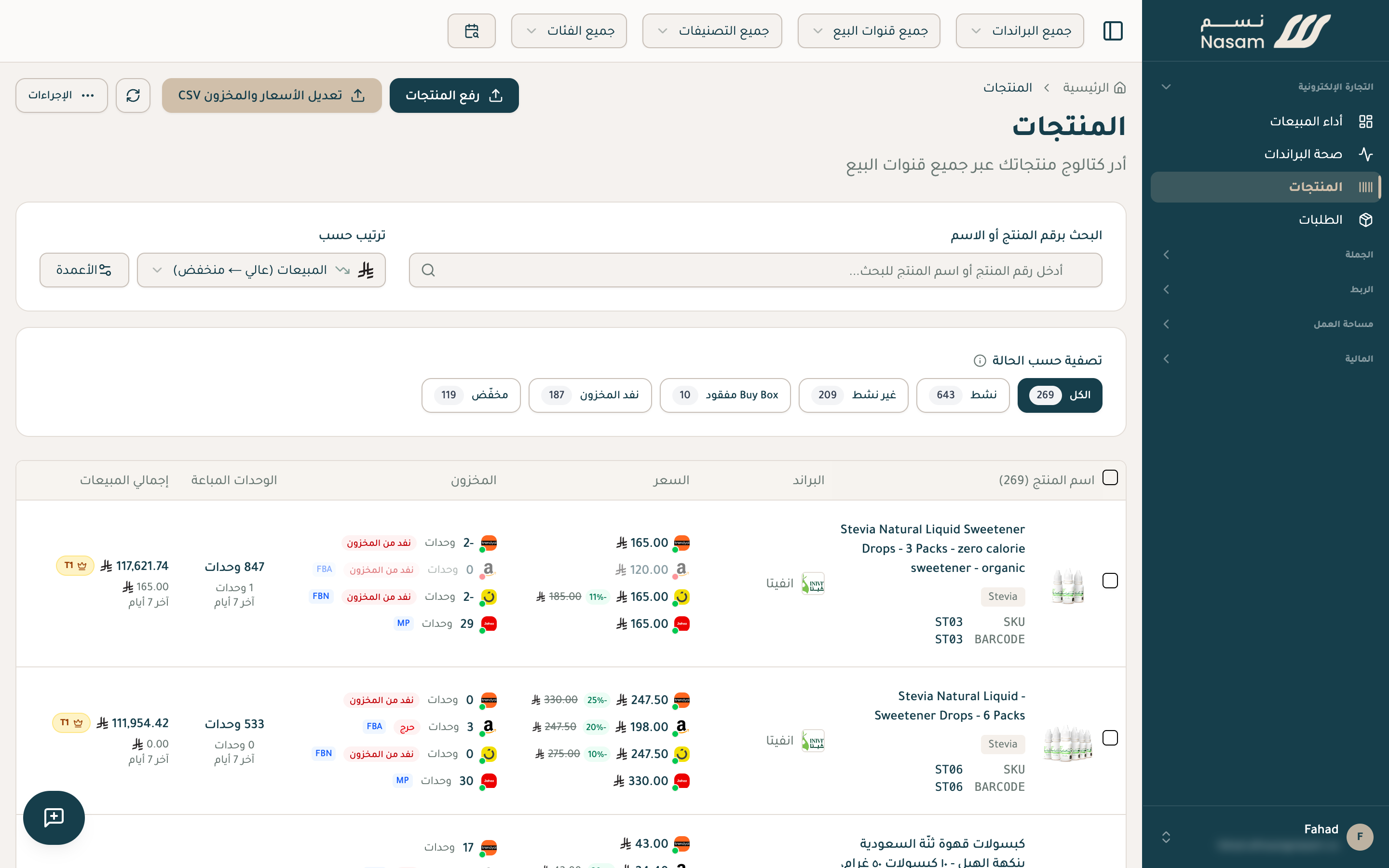Select the نشط 643 filter tab
The width and height of the screenshot is (1389, 868).
[x=963, y=395]
